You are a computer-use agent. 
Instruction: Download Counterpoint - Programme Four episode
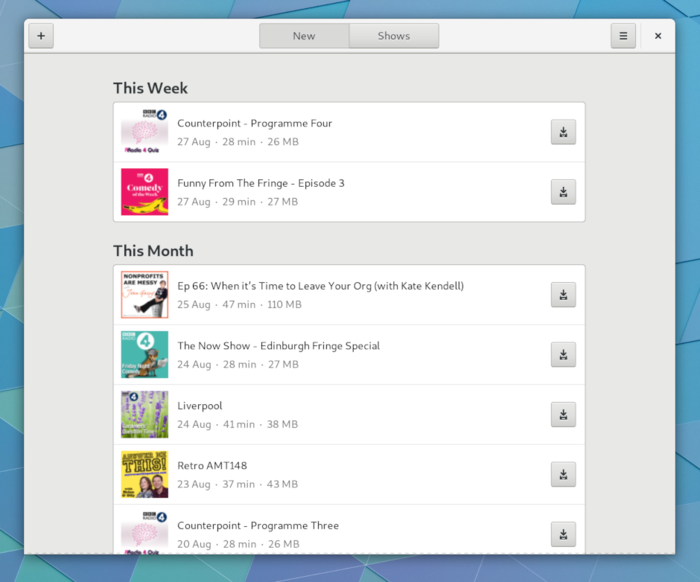pos(563,132)
